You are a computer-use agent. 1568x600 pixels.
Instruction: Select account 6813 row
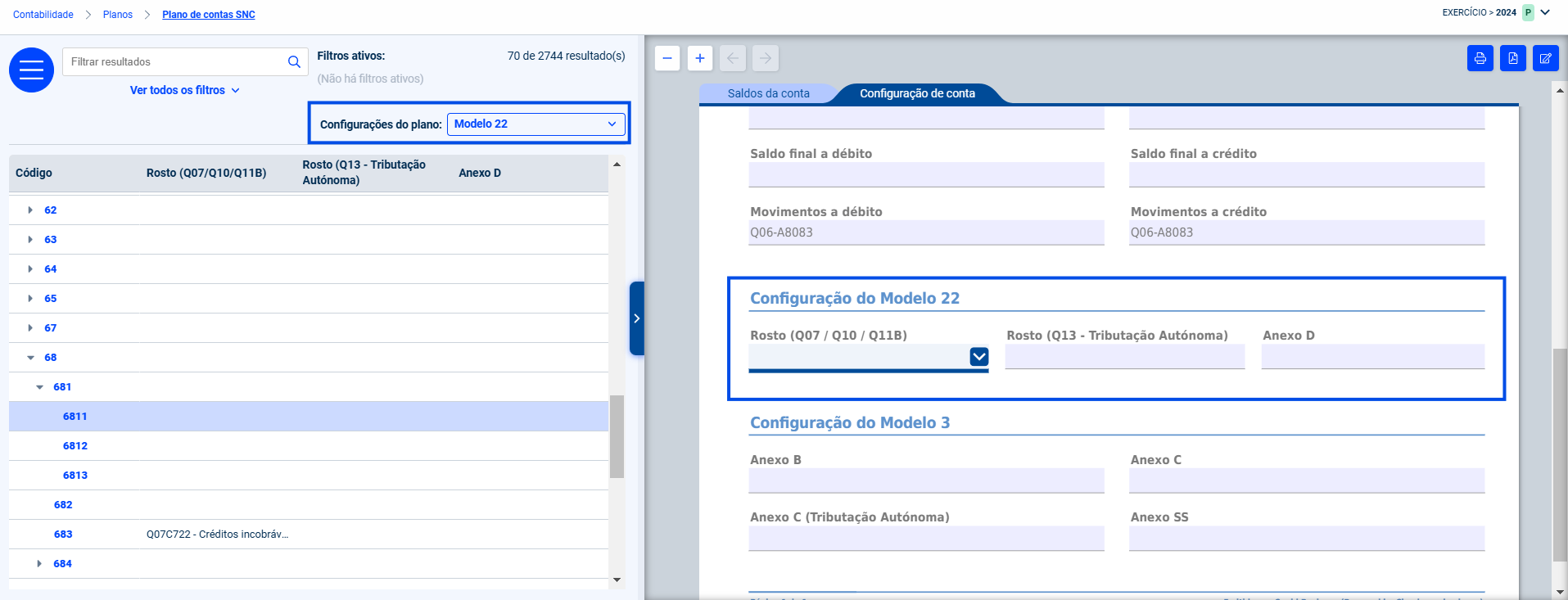[309, 476]
